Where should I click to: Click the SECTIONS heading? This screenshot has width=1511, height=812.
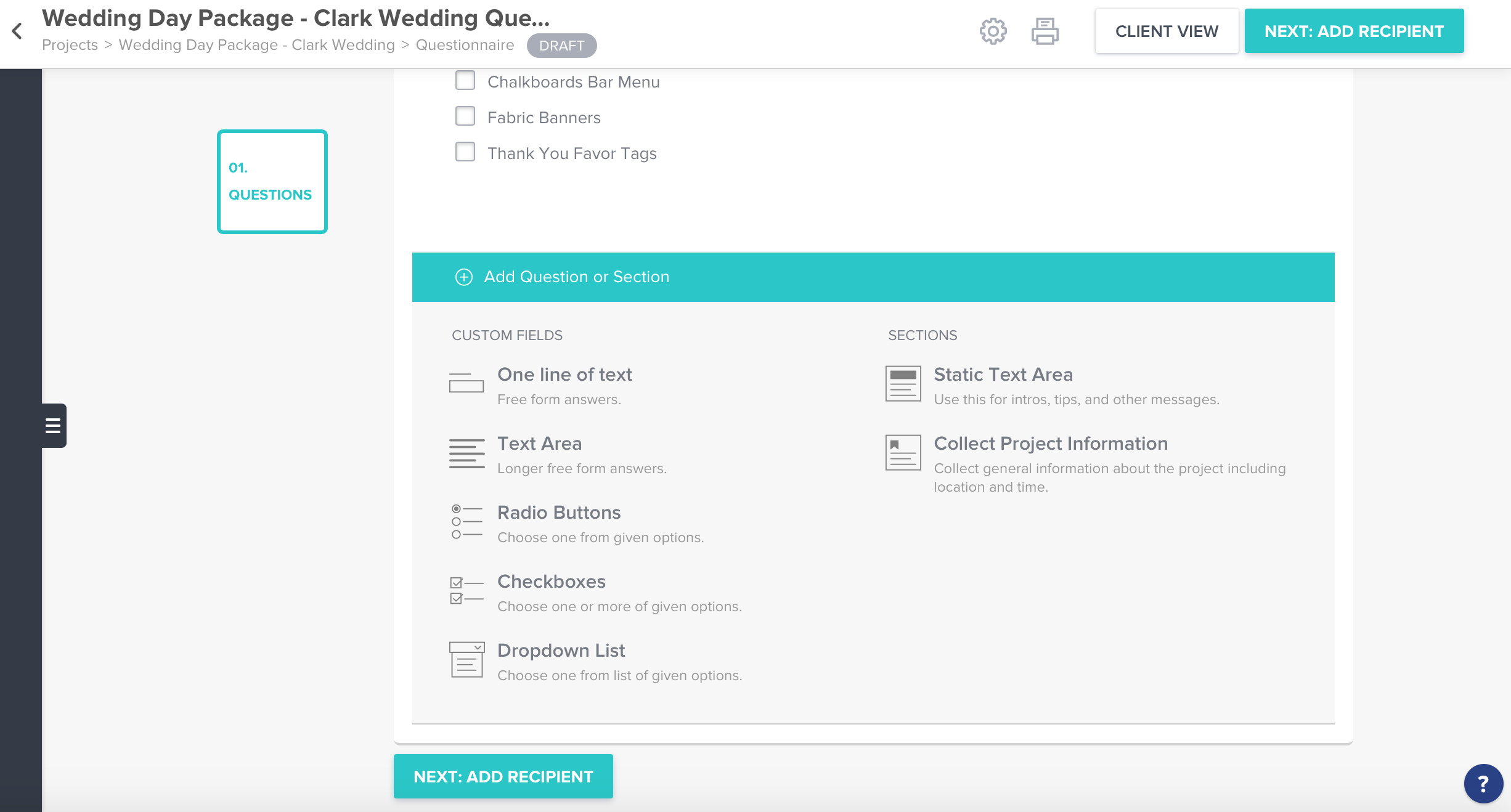tap(922, 335)
